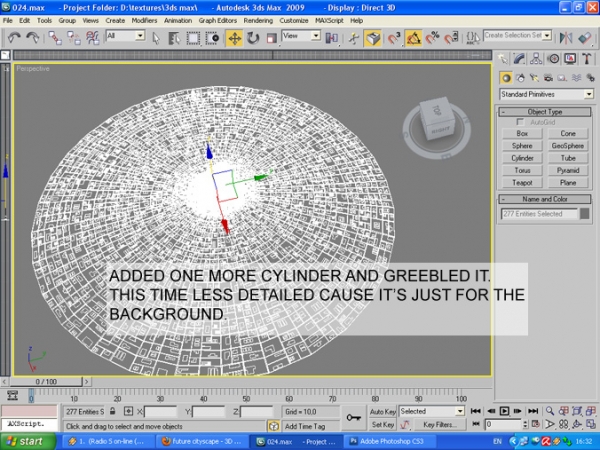The image size is (600, 450).
Task: Click the Align tool icon
Action: coord(585,38)
